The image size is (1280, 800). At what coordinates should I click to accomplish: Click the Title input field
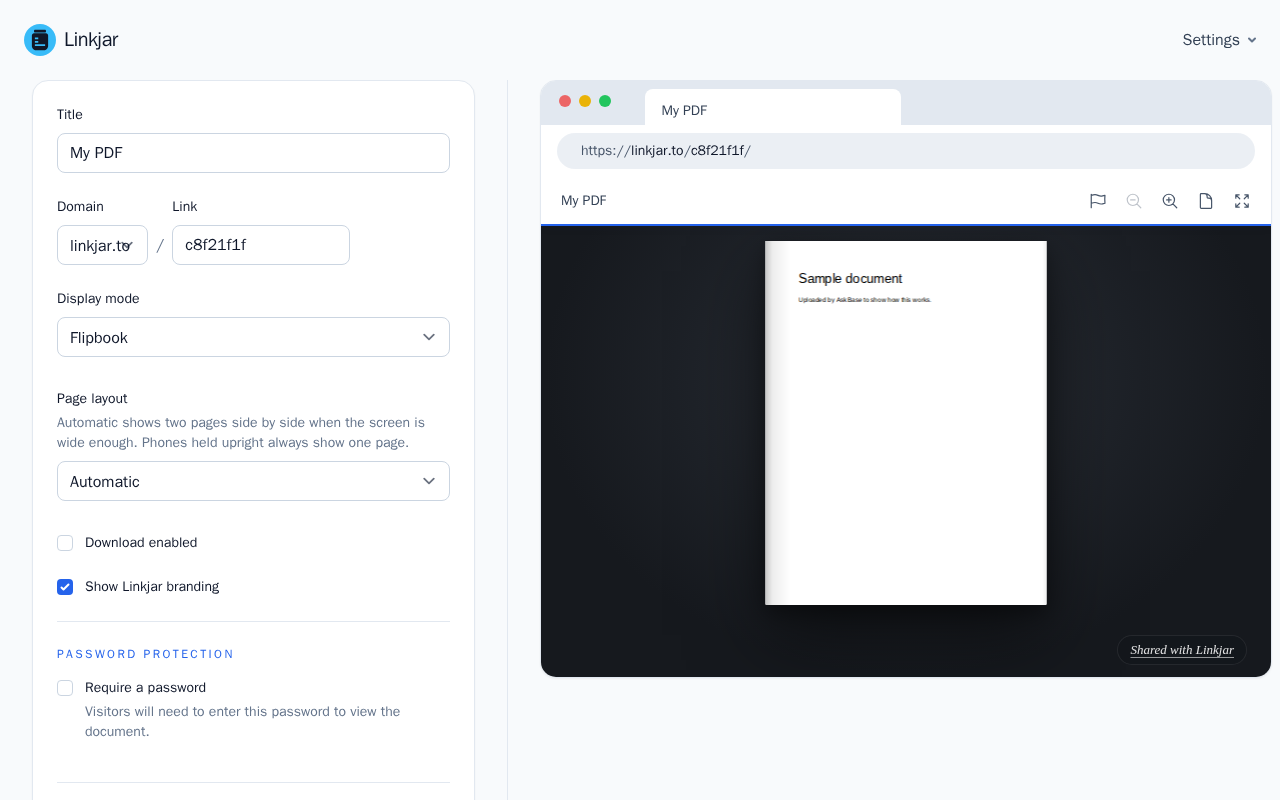pyautogui.click(x=253, y=153)
